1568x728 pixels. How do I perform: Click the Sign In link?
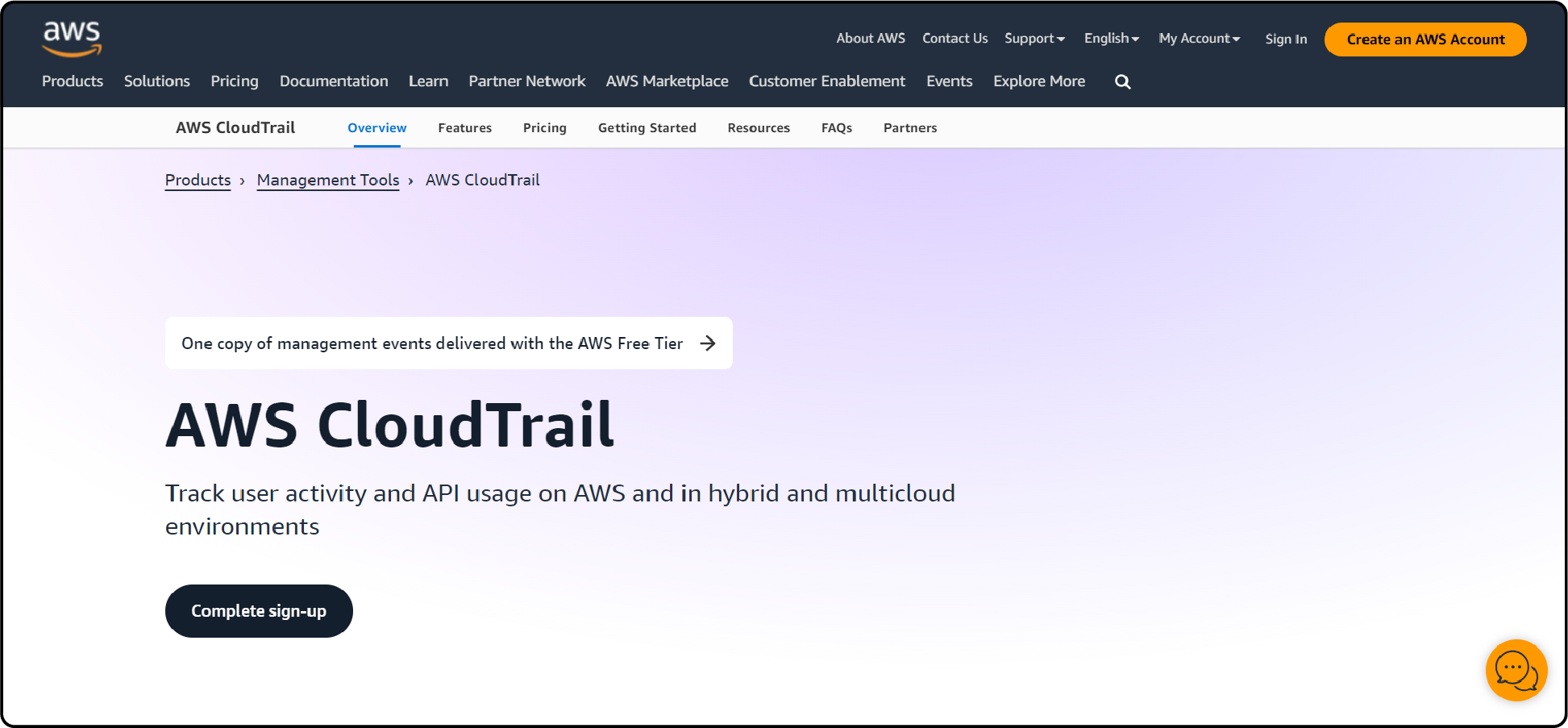point(1286,40)
